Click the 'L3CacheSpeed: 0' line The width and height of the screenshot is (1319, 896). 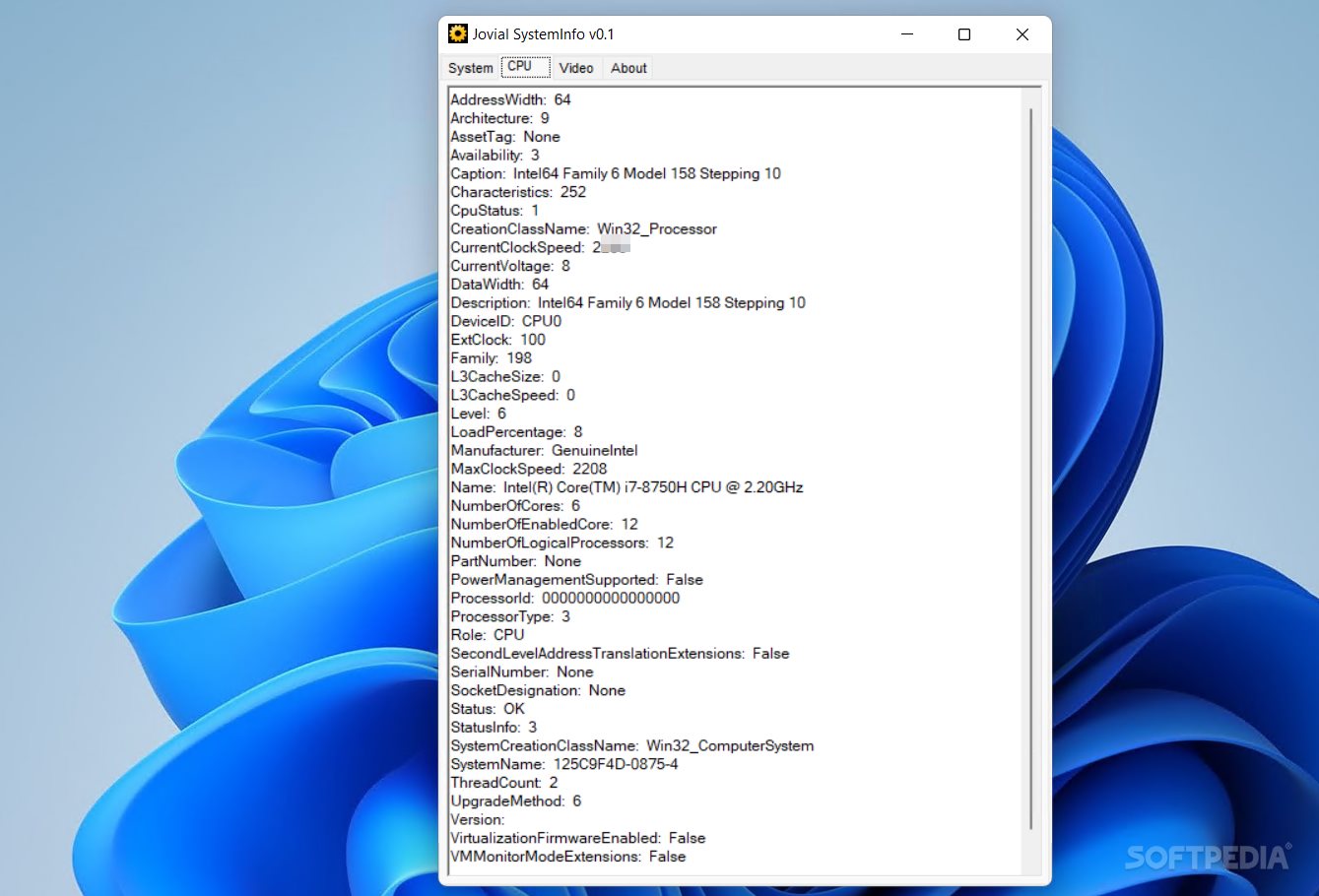coord(513,395)
